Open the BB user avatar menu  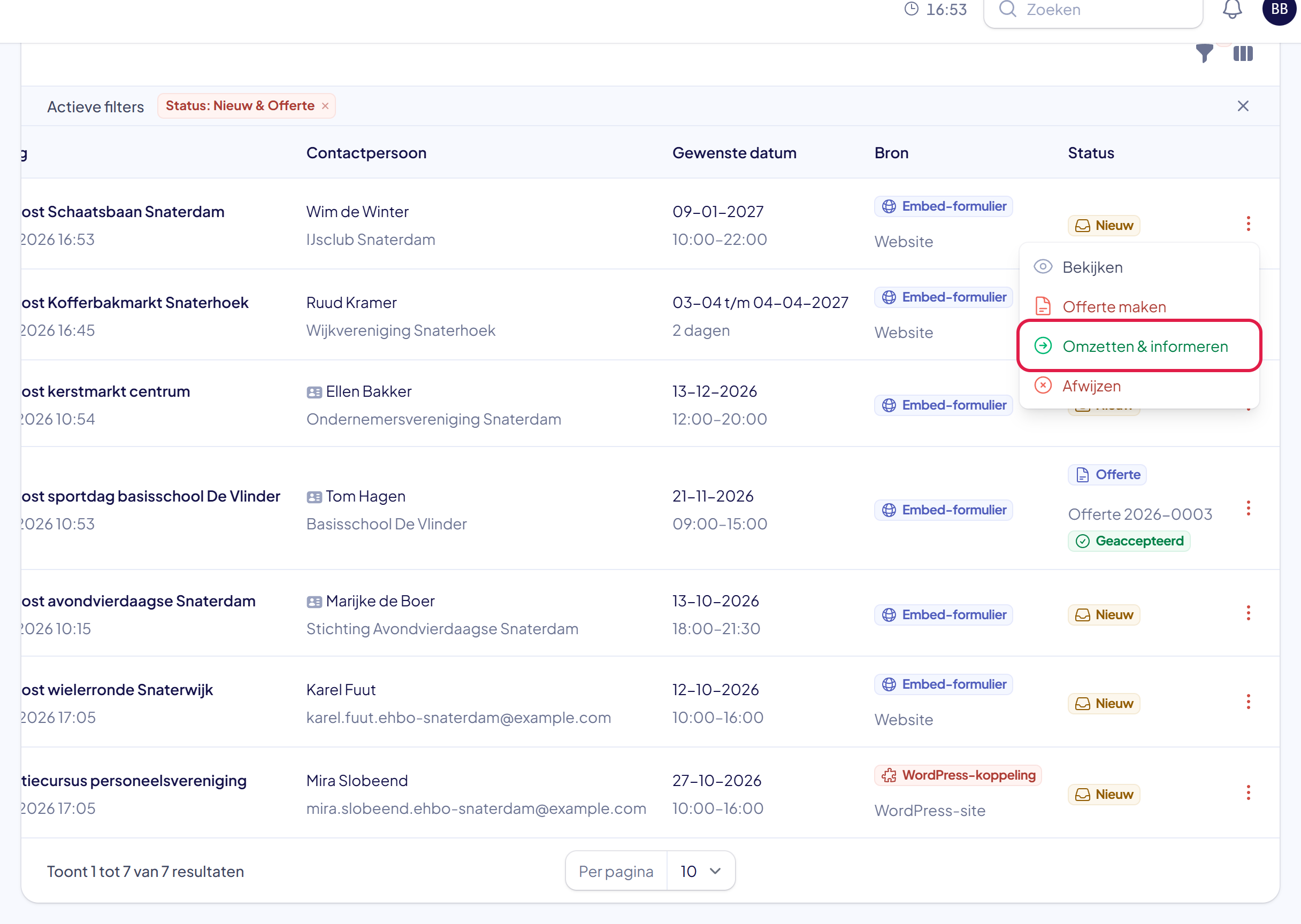click(x=1279, y=10)
